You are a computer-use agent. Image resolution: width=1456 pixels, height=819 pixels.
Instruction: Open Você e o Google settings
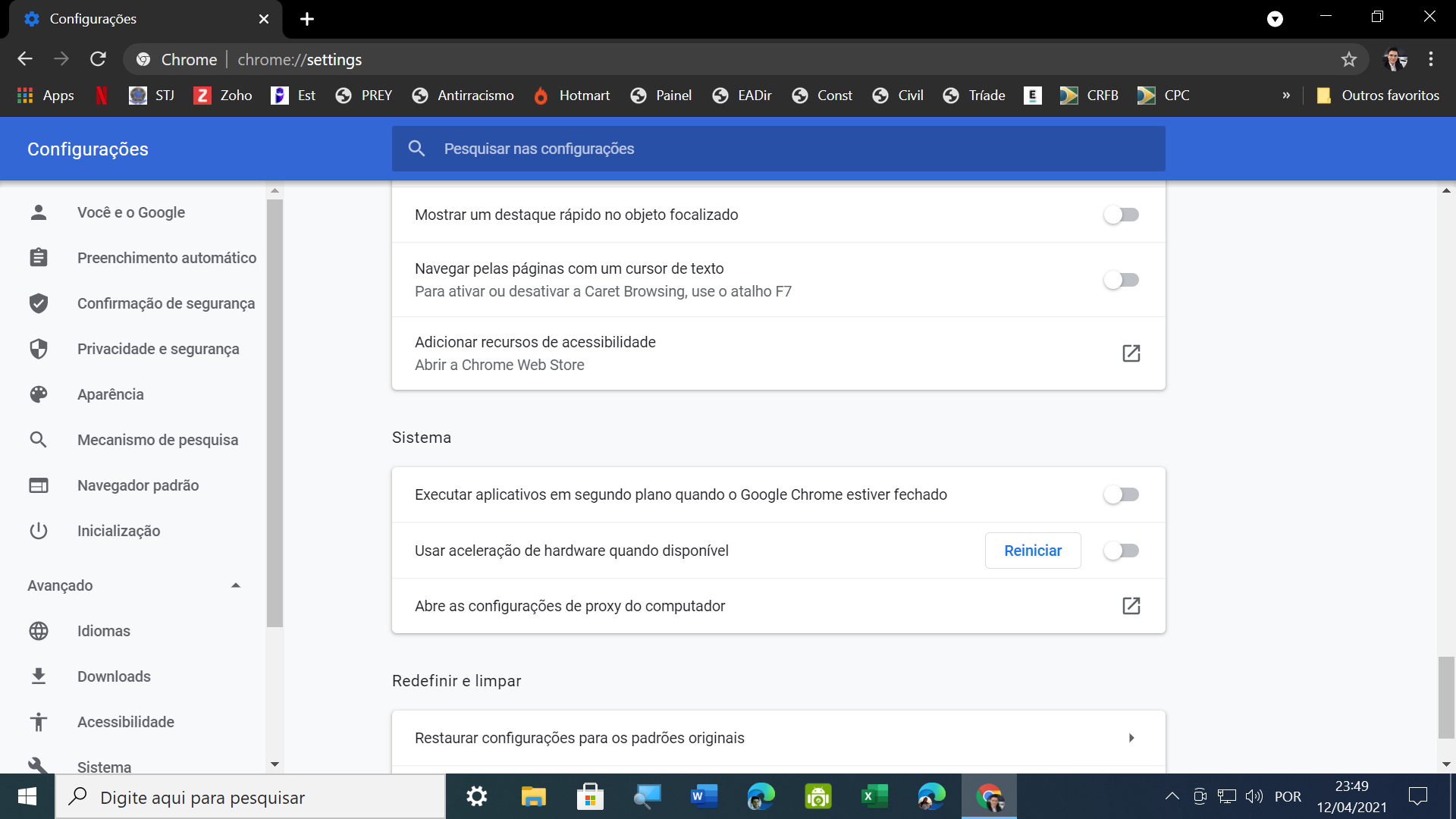pos(131,212)
